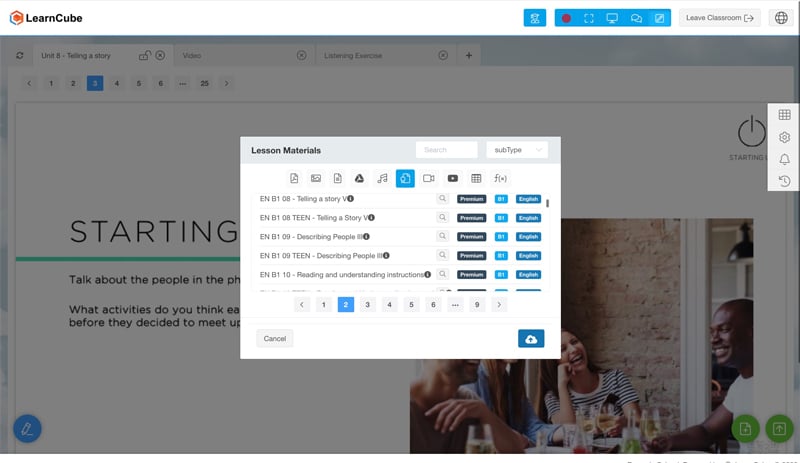Click the Search field in Lesson Materials
The width and height of the screenshot is (800, 463).
pos(447,150)
